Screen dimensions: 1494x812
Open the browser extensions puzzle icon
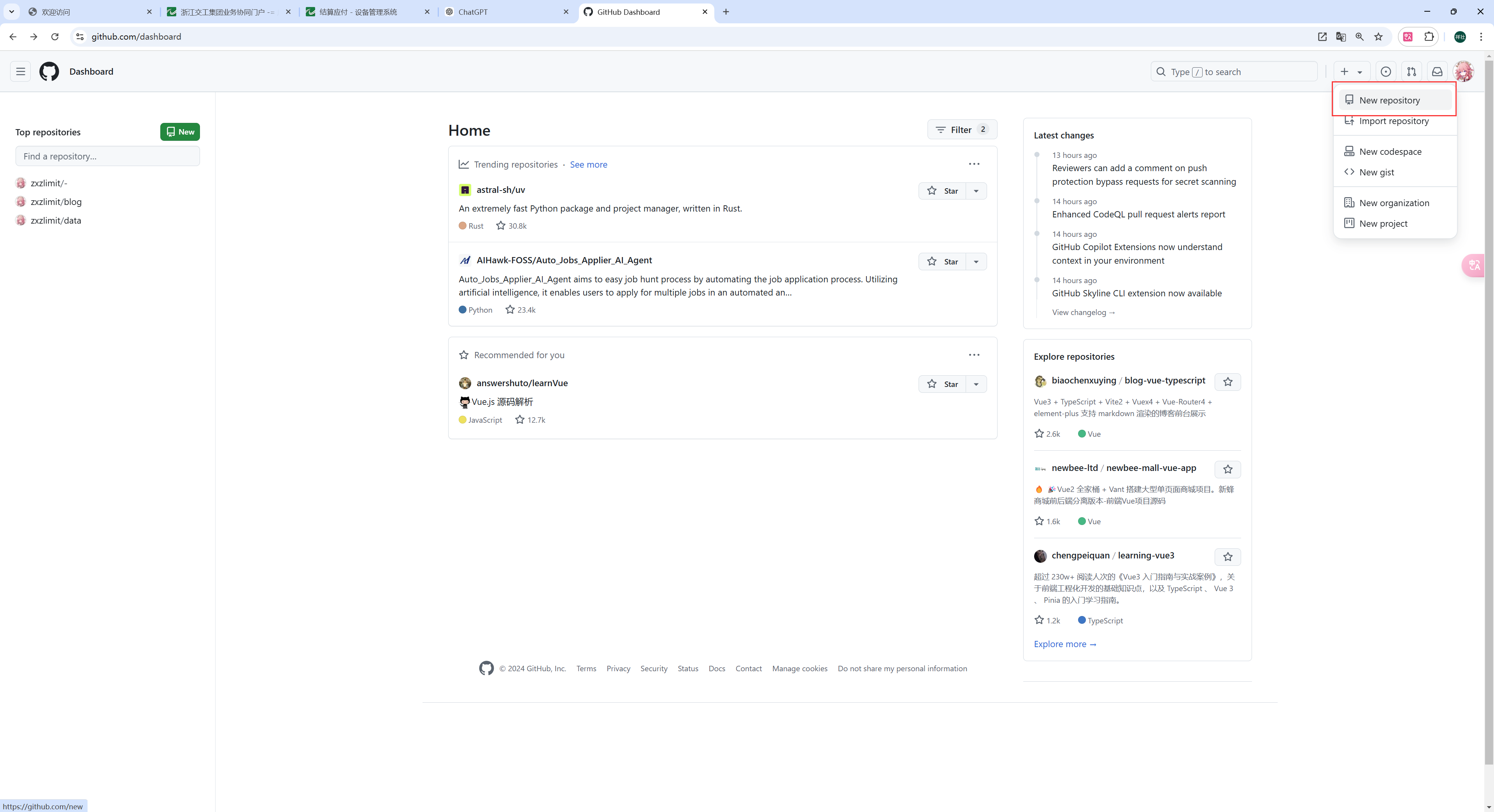tap(1429, 37)
